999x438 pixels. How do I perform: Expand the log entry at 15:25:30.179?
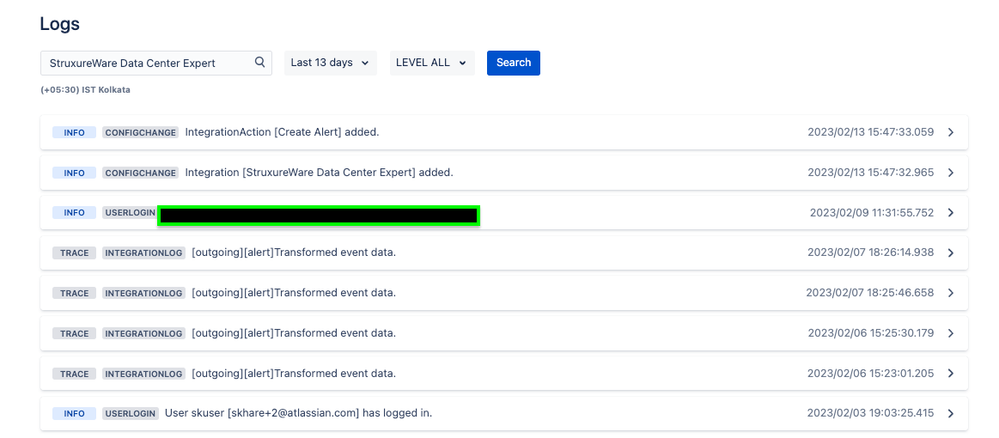(x=951, y=333)
